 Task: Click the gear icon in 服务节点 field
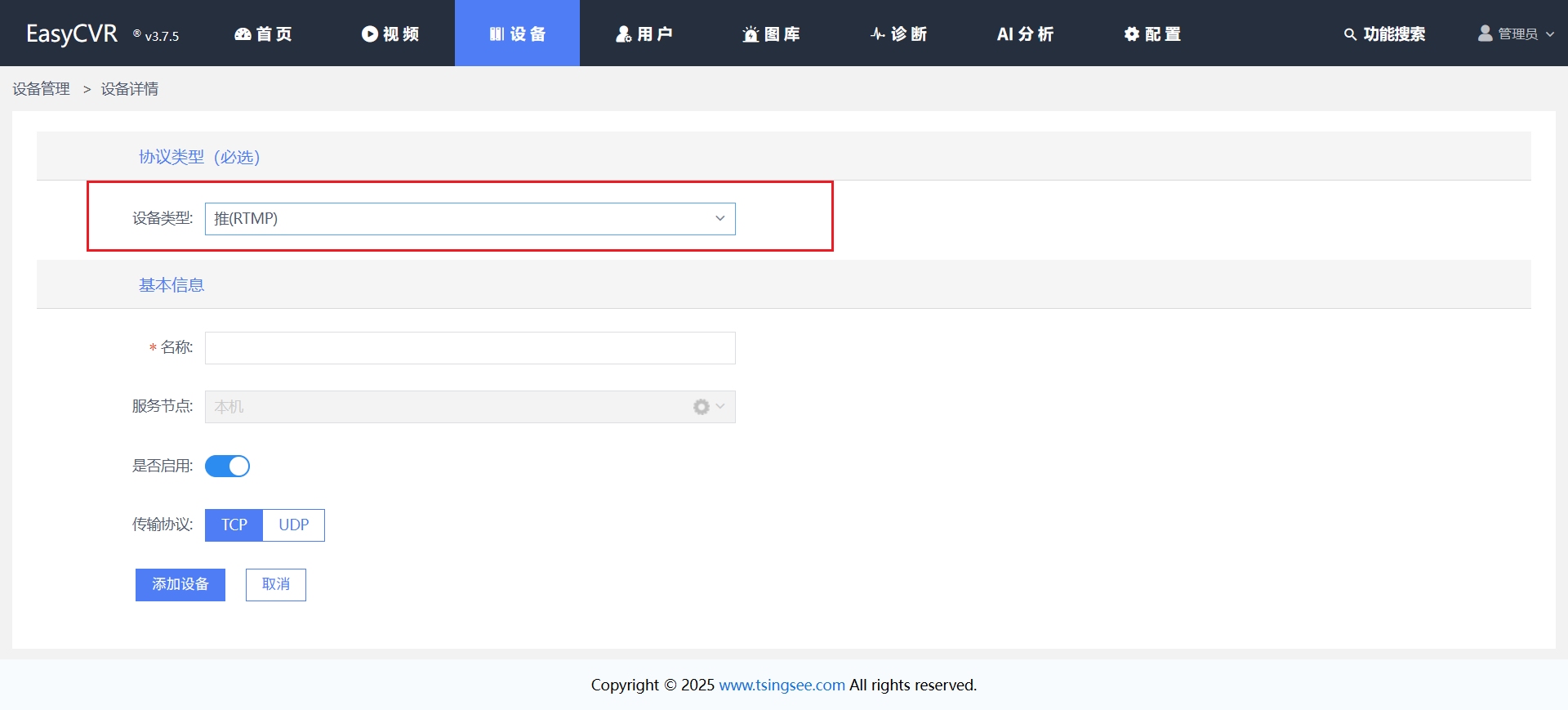[701, 407]
